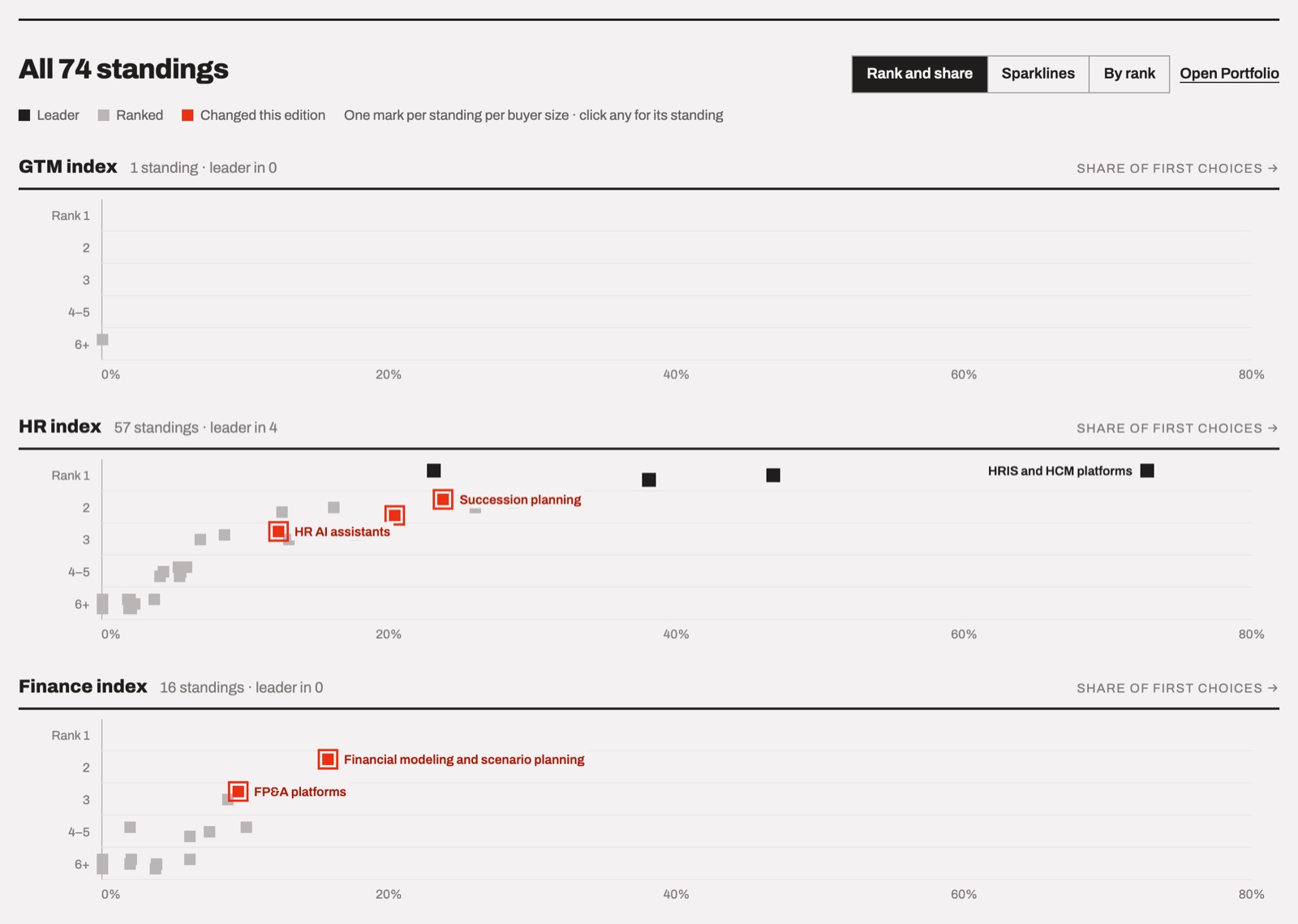Open the Succession planning changed marker
The image size is (1298, 924).
tap(443, 499)
